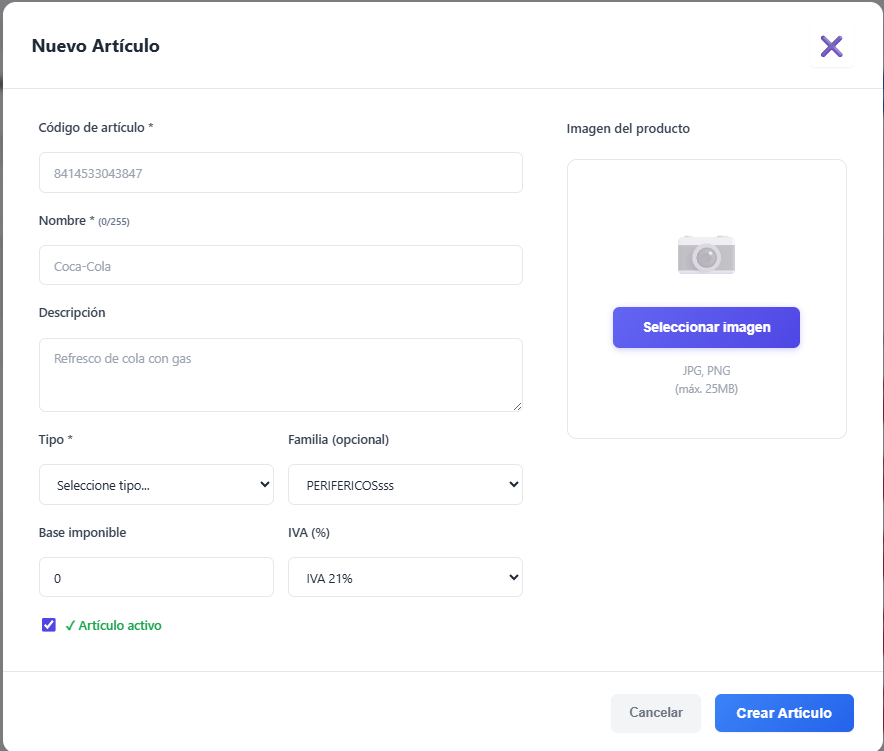884x751 pixels.
Task: Click the Descripción textarea resize handle
Action: pyautogui.click(x=517, y=406)
